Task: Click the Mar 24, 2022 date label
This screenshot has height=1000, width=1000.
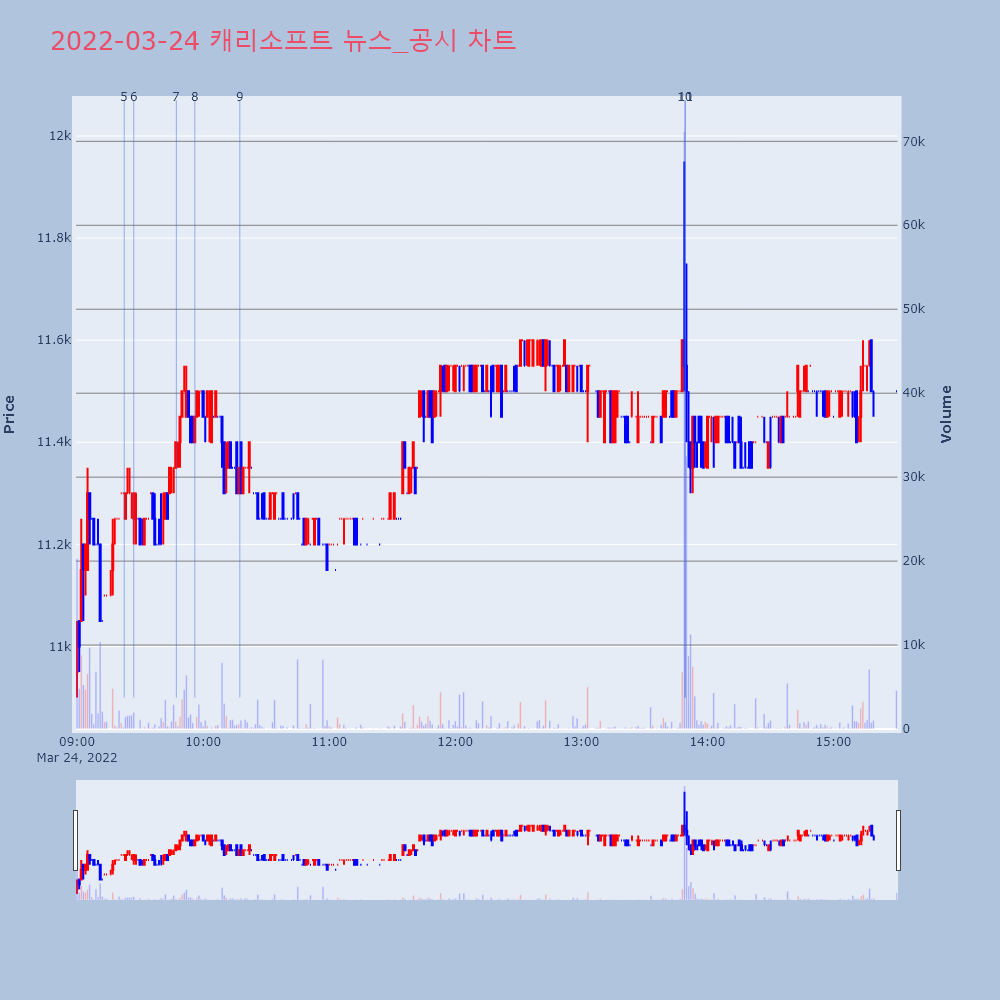Action: point(77,758)
